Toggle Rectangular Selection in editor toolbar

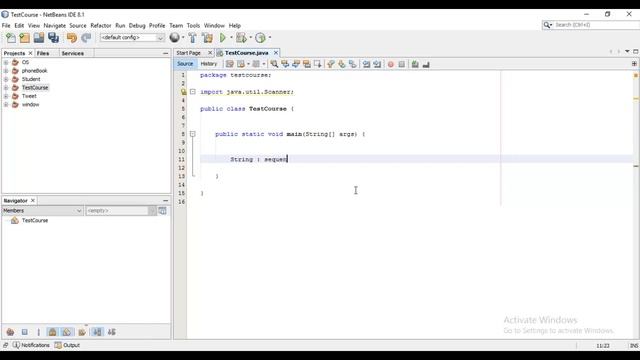318,64
